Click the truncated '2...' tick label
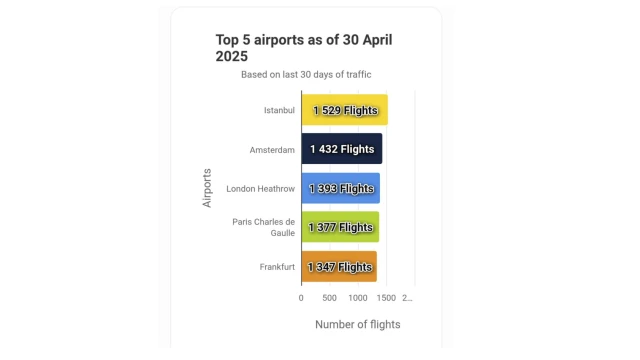Viewport: 640px width, 360px height. click(x=407, y=298)
